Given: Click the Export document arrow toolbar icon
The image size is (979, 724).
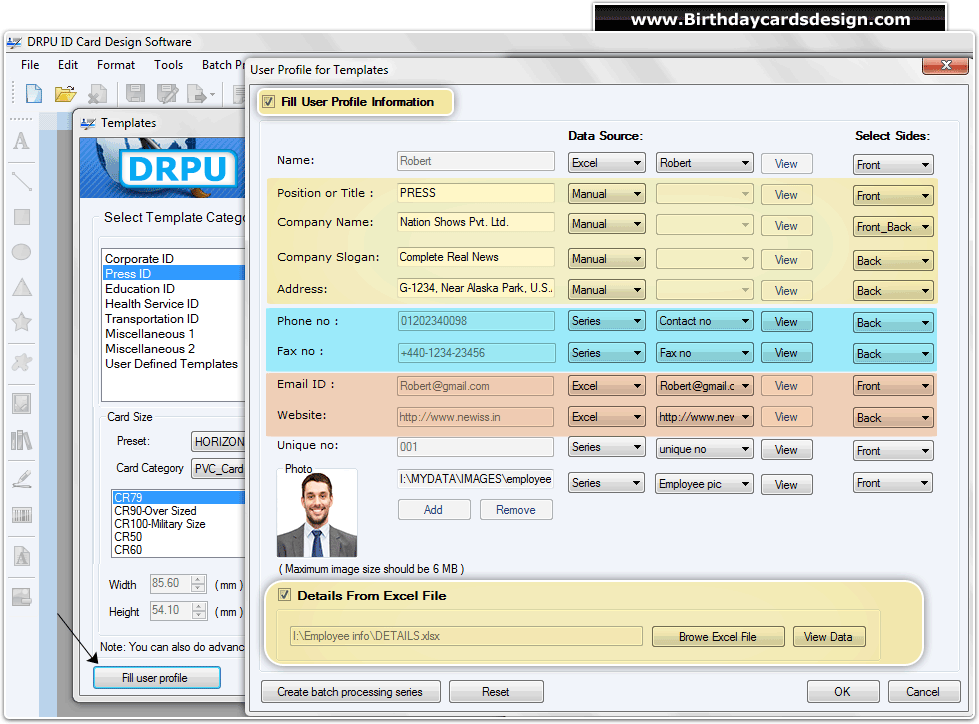Looking at the screenshot, I should 200,94.
